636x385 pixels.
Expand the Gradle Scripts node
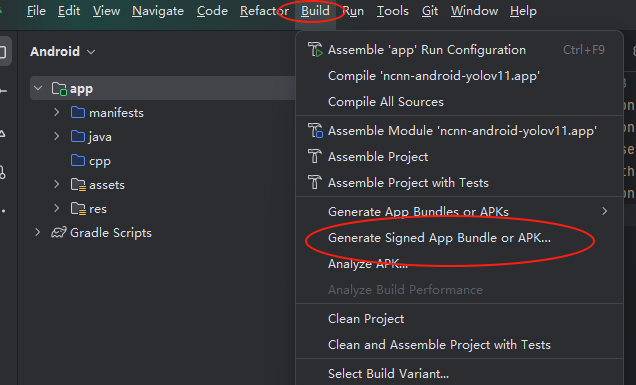37,232
